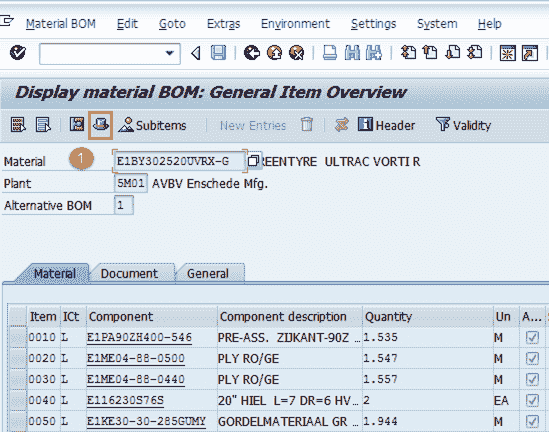Screen dimensions: 549x432
Task: Click the Subitems button
Action: (152, 125)
